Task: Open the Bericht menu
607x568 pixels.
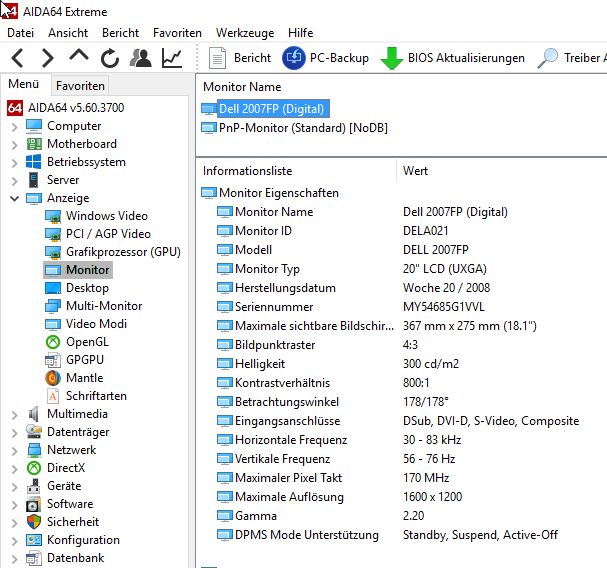Action: pyautogui.click(x=120, y=33)
